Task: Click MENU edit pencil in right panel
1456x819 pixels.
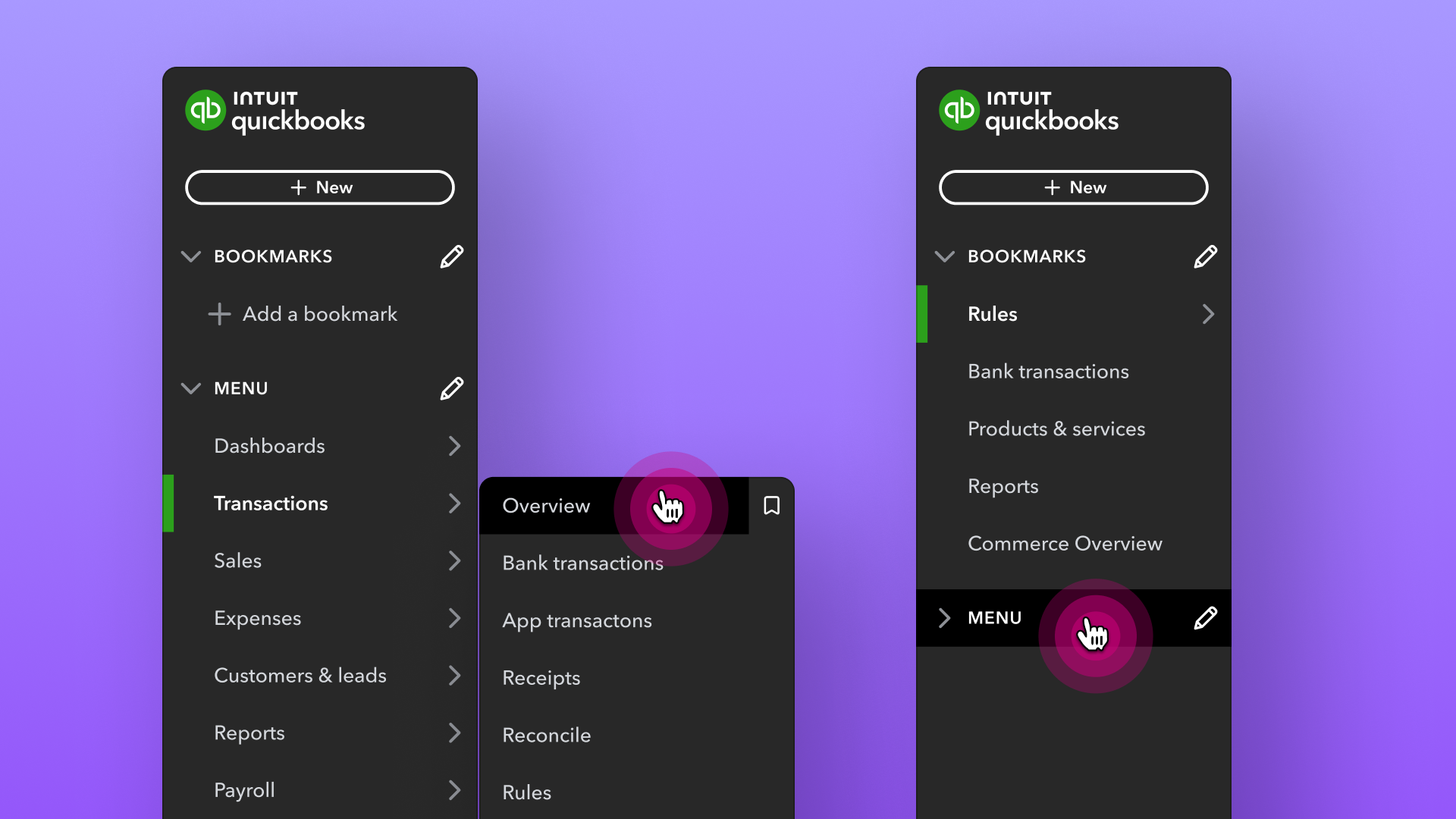Action: click(1205, 618)
